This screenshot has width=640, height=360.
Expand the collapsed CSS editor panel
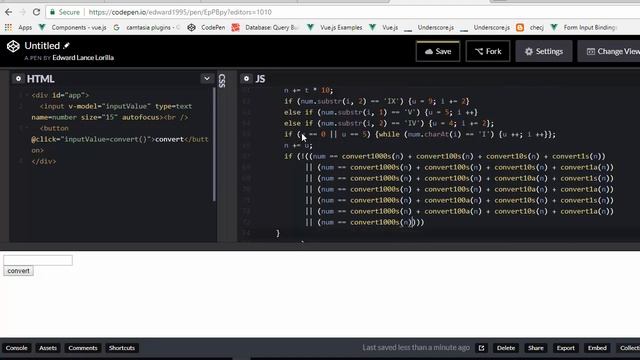[222, 80]
